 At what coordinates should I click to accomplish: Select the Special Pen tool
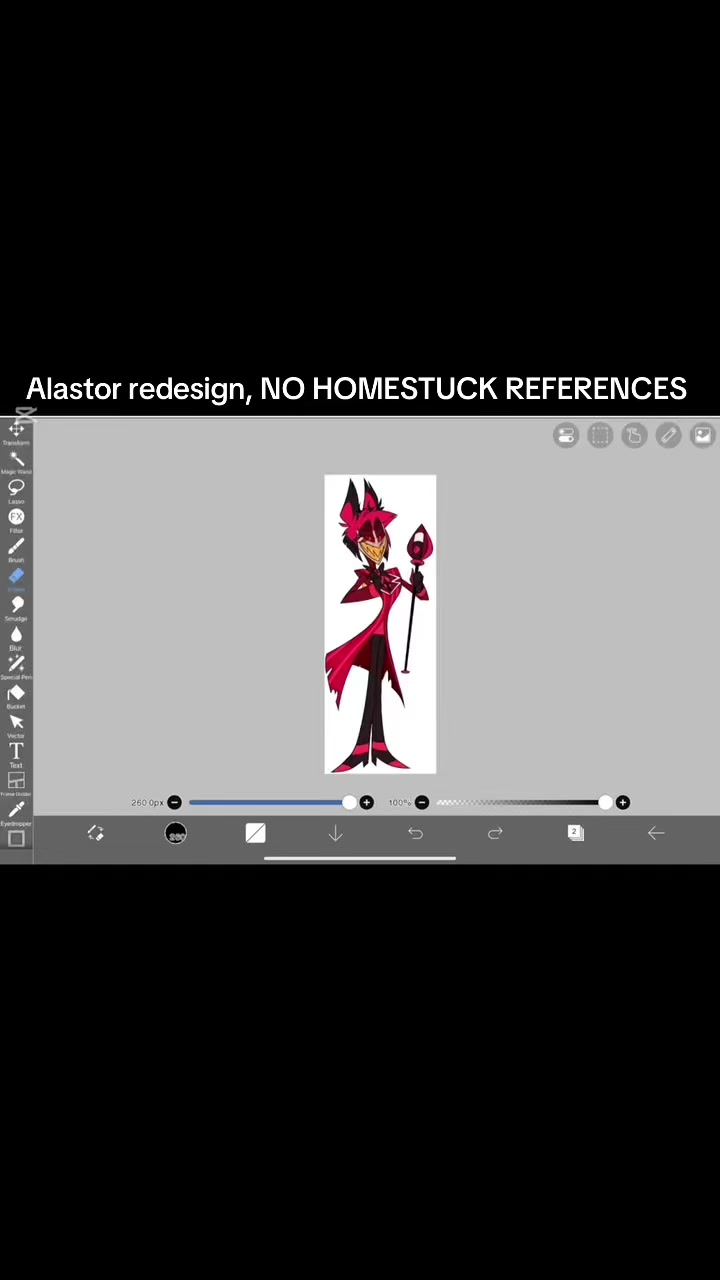16,666
